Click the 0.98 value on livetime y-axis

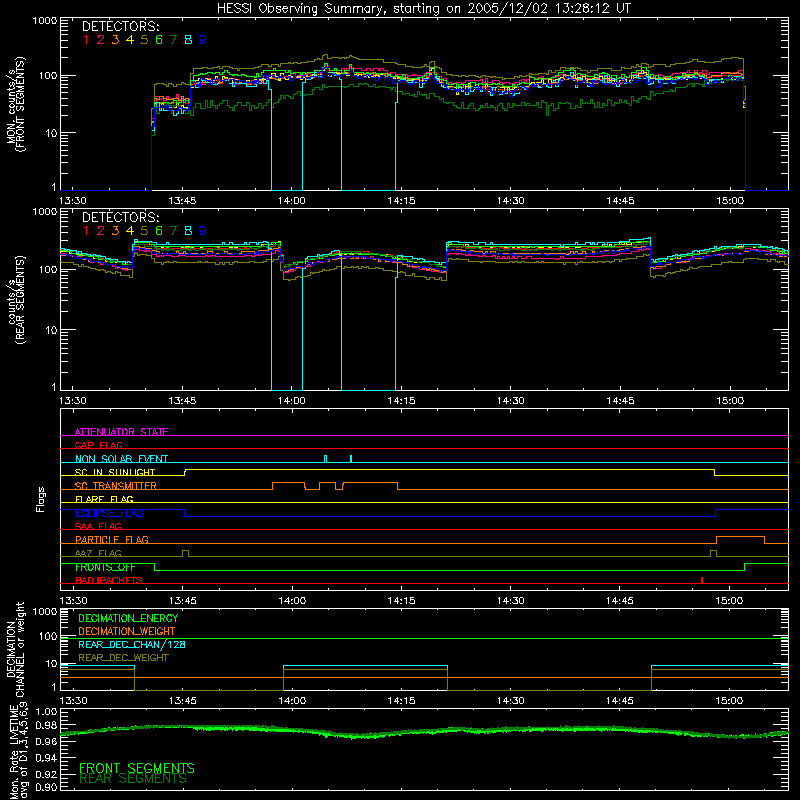[46, 726]
